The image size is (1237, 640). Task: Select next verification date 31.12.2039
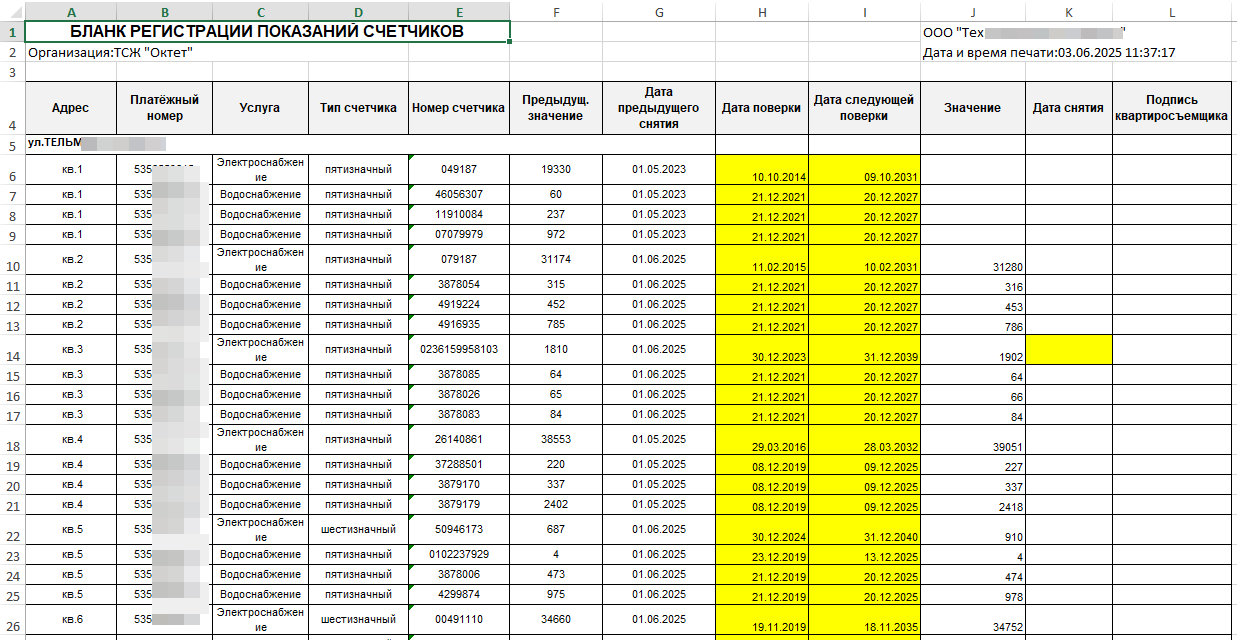pyautogui.click(x=864, y=350)
